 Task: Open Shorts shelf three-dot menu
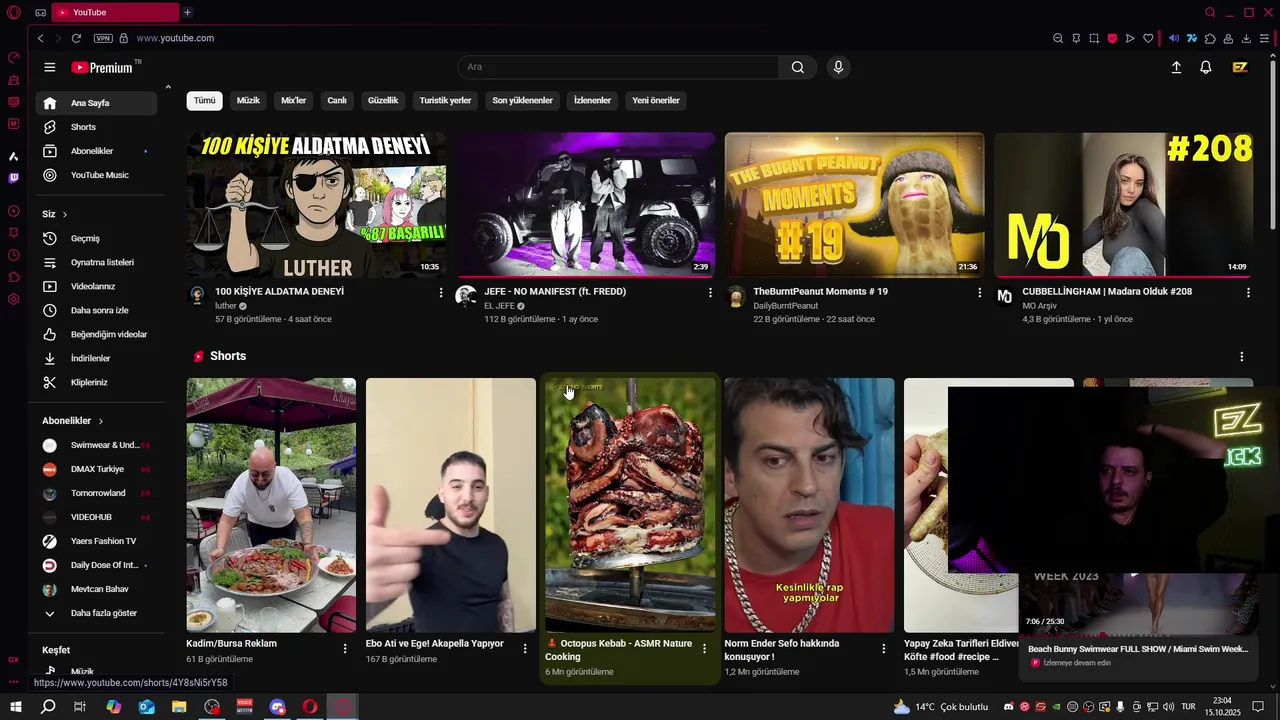click(1242, 357)
